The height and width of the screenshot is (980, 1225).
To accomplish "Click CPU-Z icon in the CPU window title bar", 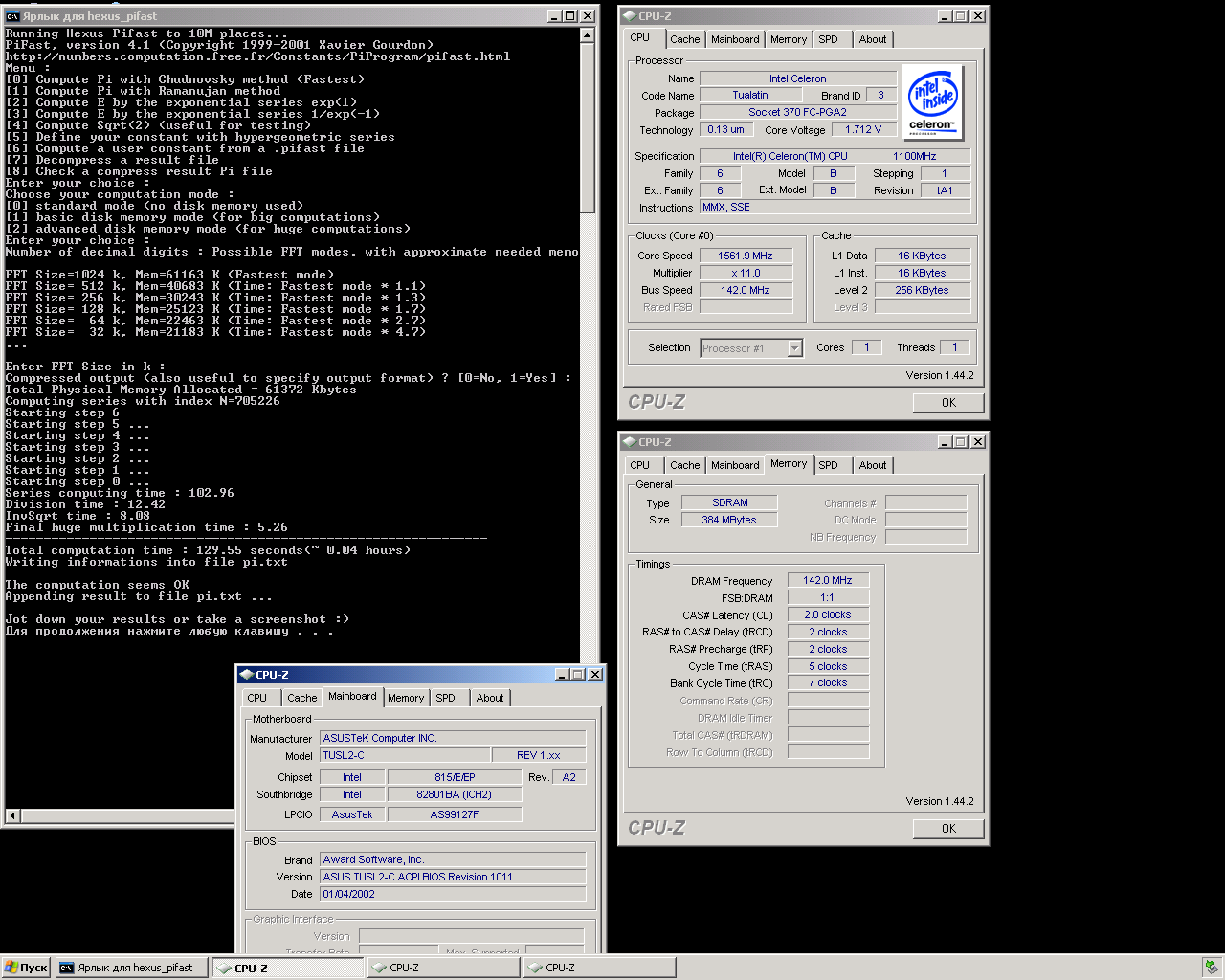I will pos(629,16).
